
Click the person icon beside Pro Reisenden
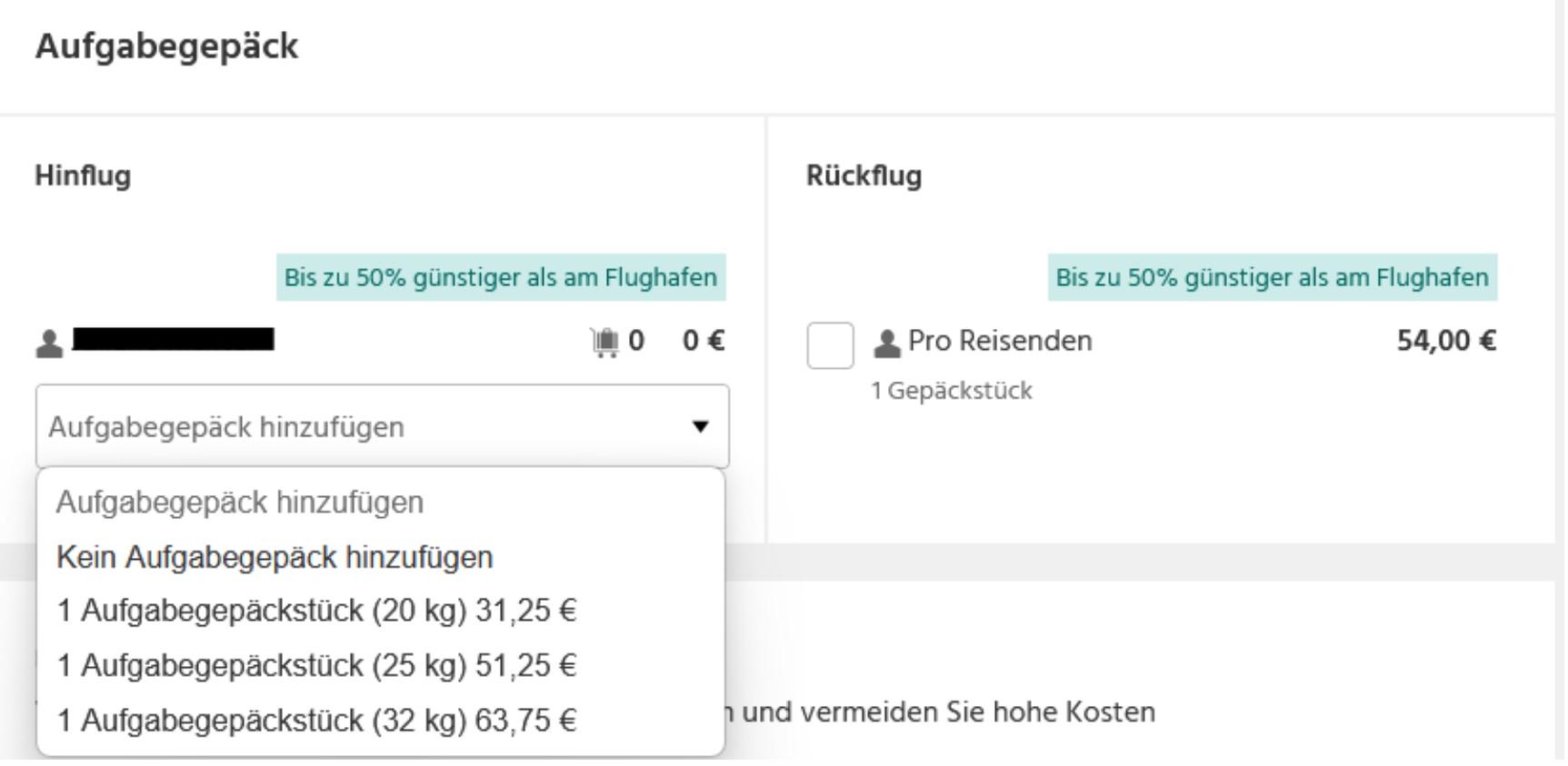pos(886,343)
